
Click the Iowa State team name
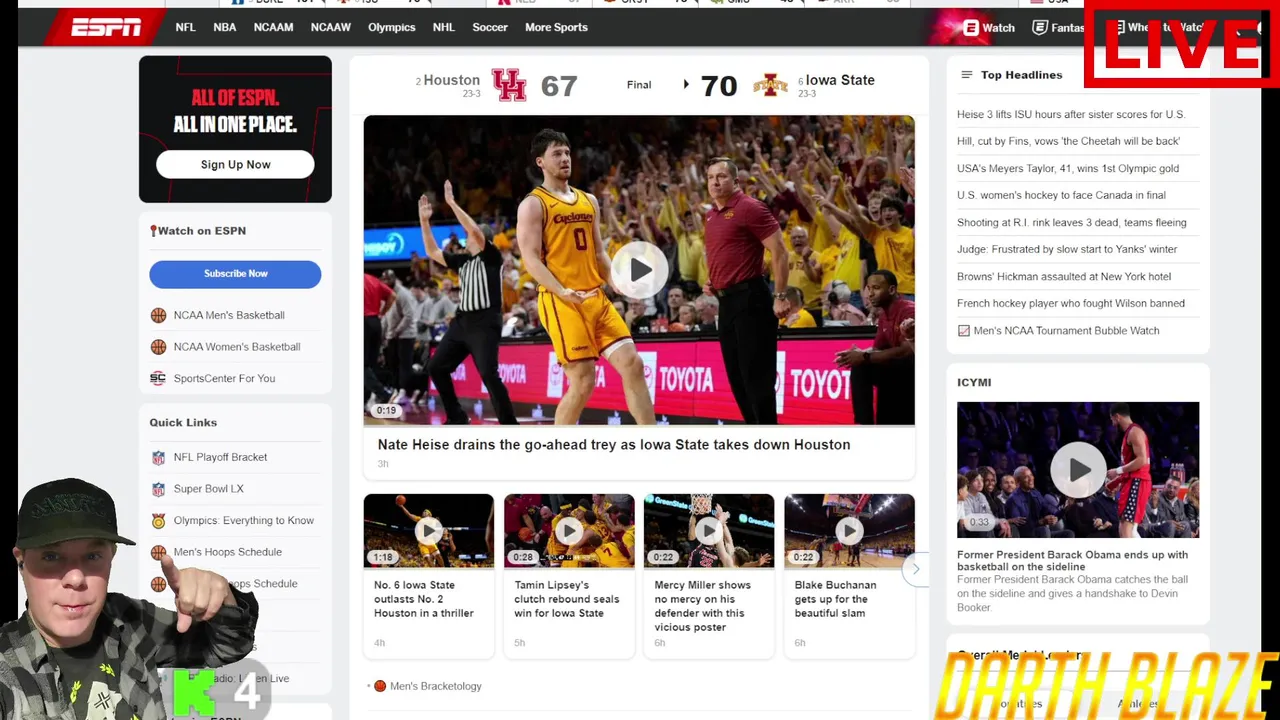840,80
